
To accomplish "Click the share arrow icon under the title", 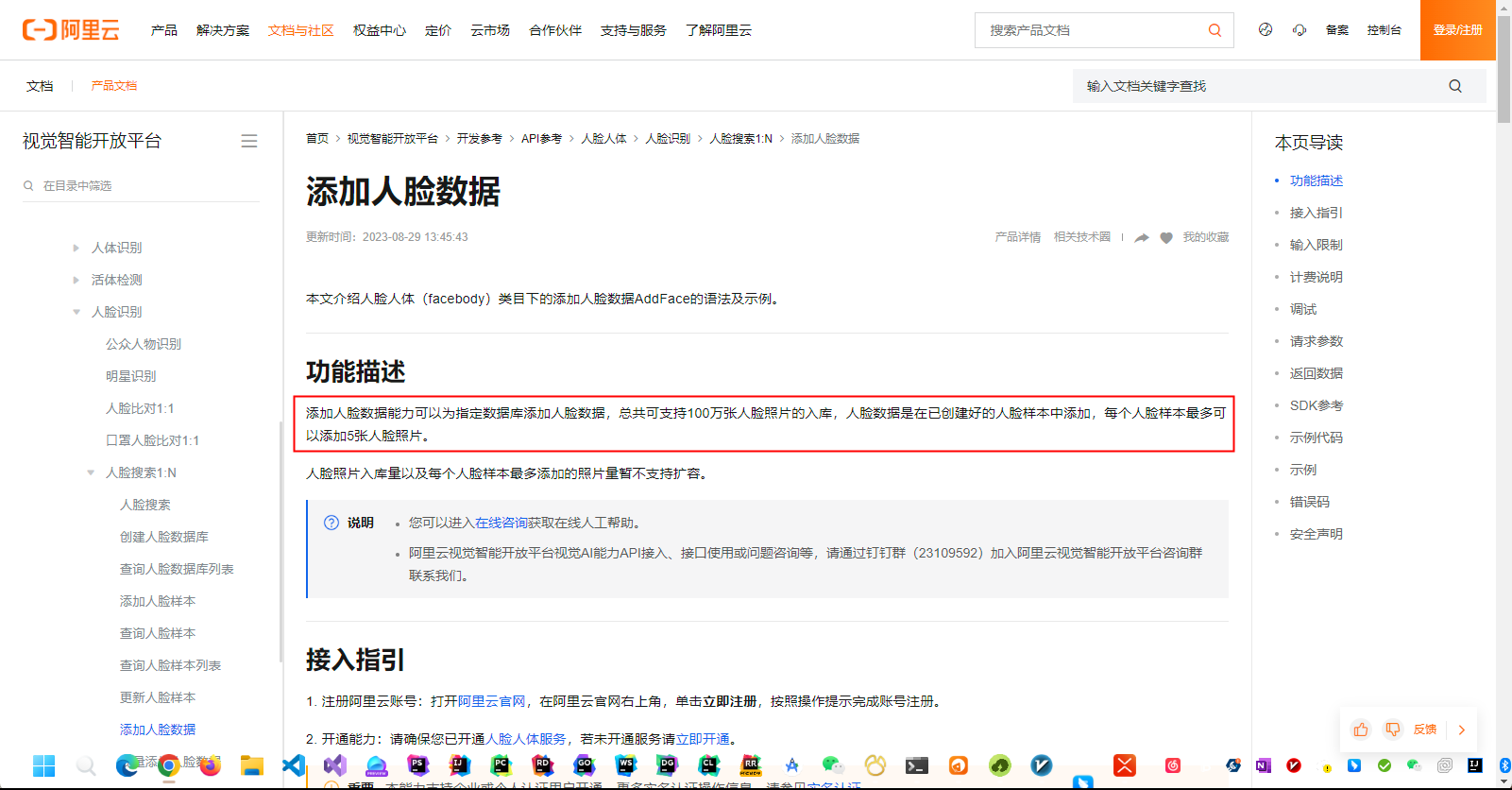I will click(1142, 237).
